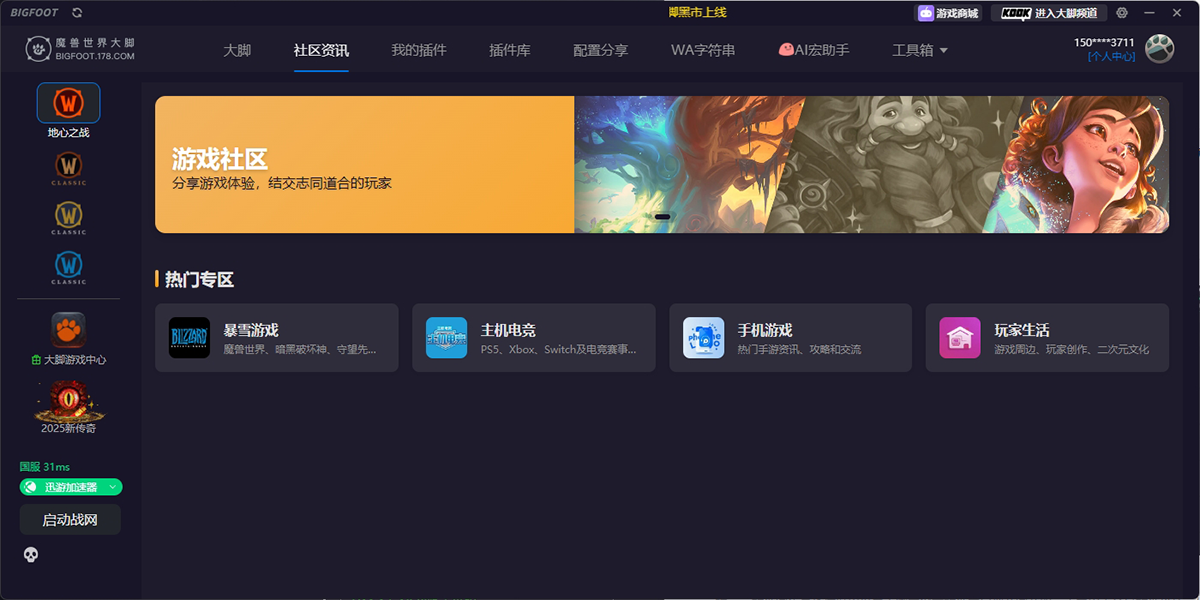Click the carousel position indicator dot
This screenshot has height=600, width=1200.
(x=660, y=217)
